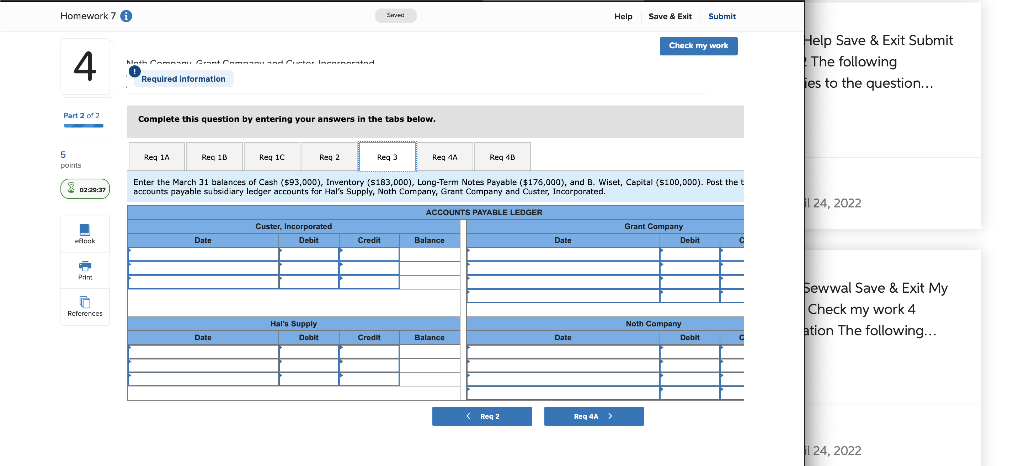This screenshot has height=466, width=1024.
Task: Click first Date cell under Custer, Incorporated
Action: [203, 254]
